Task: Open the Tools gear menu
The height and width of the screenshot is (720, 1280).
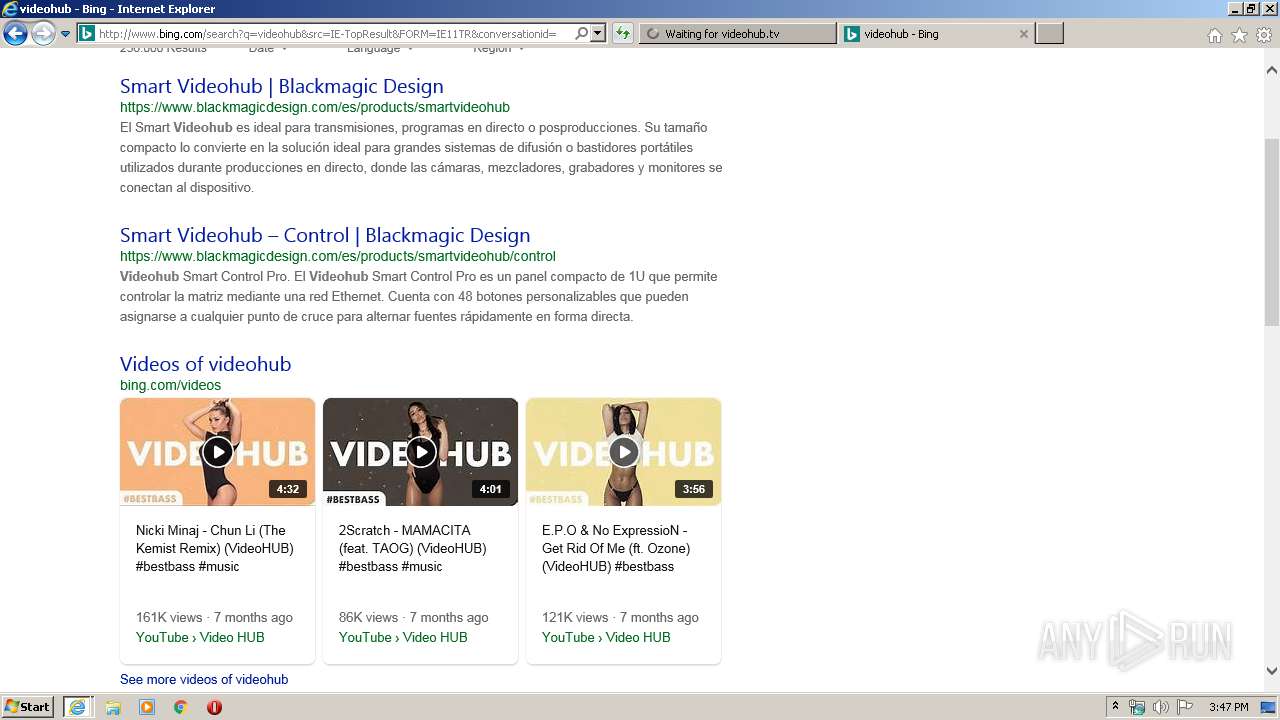Action: [1264, 35]
